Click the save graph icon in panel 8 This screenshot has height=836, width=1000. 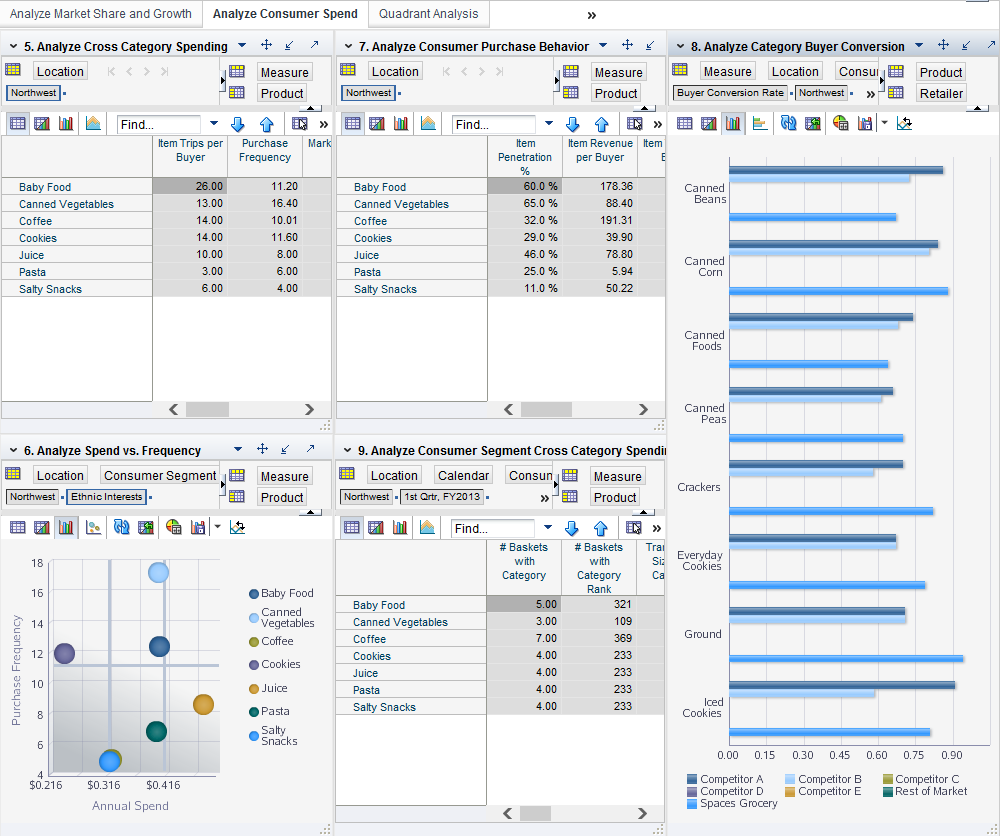point(865,123)
